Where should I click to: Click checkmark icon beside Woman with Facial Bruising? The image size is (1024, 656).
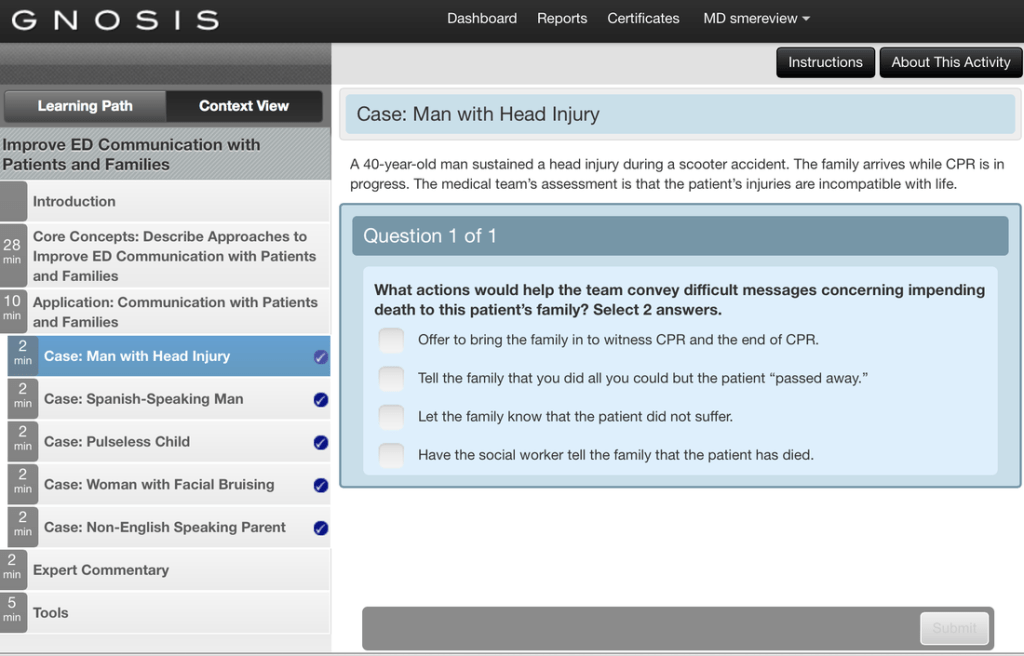pyautogui.click(x=320, y=485)
